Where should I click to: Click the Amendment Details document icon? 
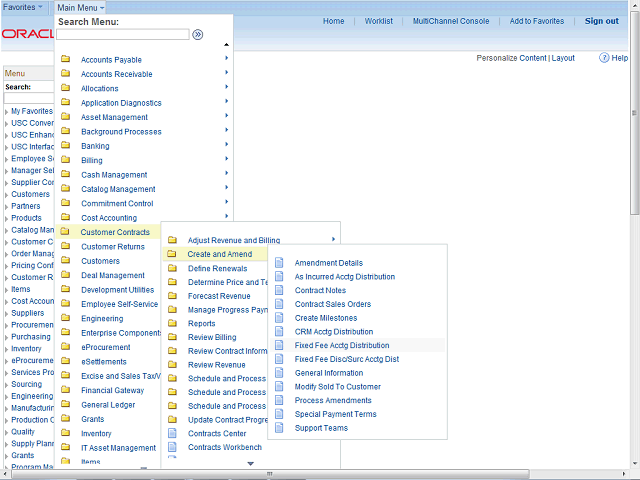coord(280,263)
